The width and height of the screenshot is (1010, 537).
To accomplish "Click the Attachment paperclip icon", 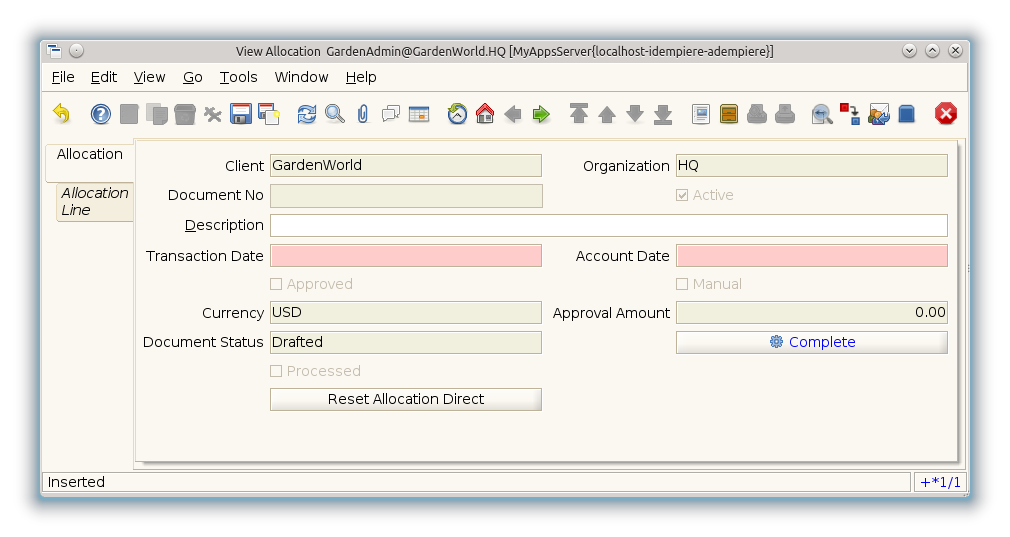I will [363, 114].
